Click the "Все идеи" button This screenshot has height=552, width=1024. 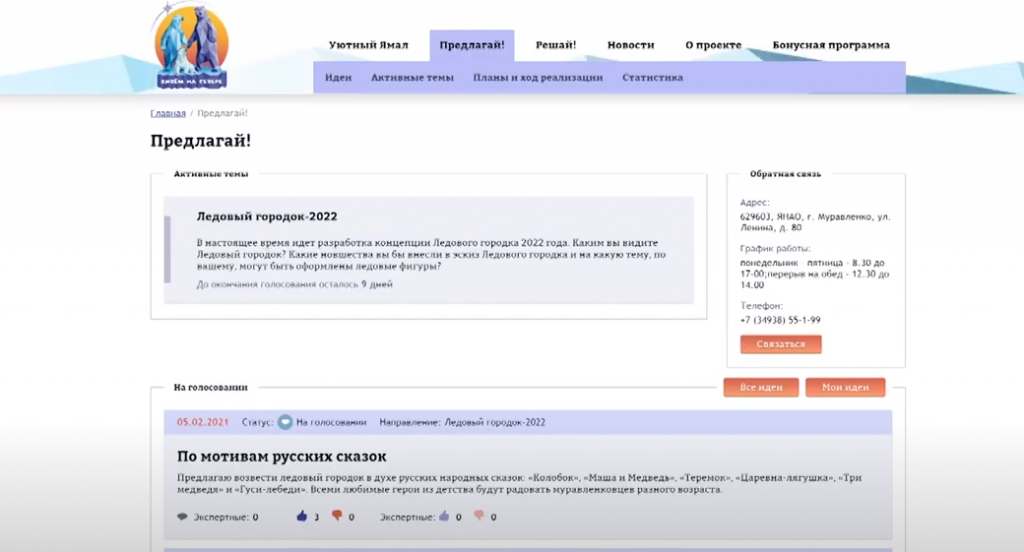[x=760, y=388]
